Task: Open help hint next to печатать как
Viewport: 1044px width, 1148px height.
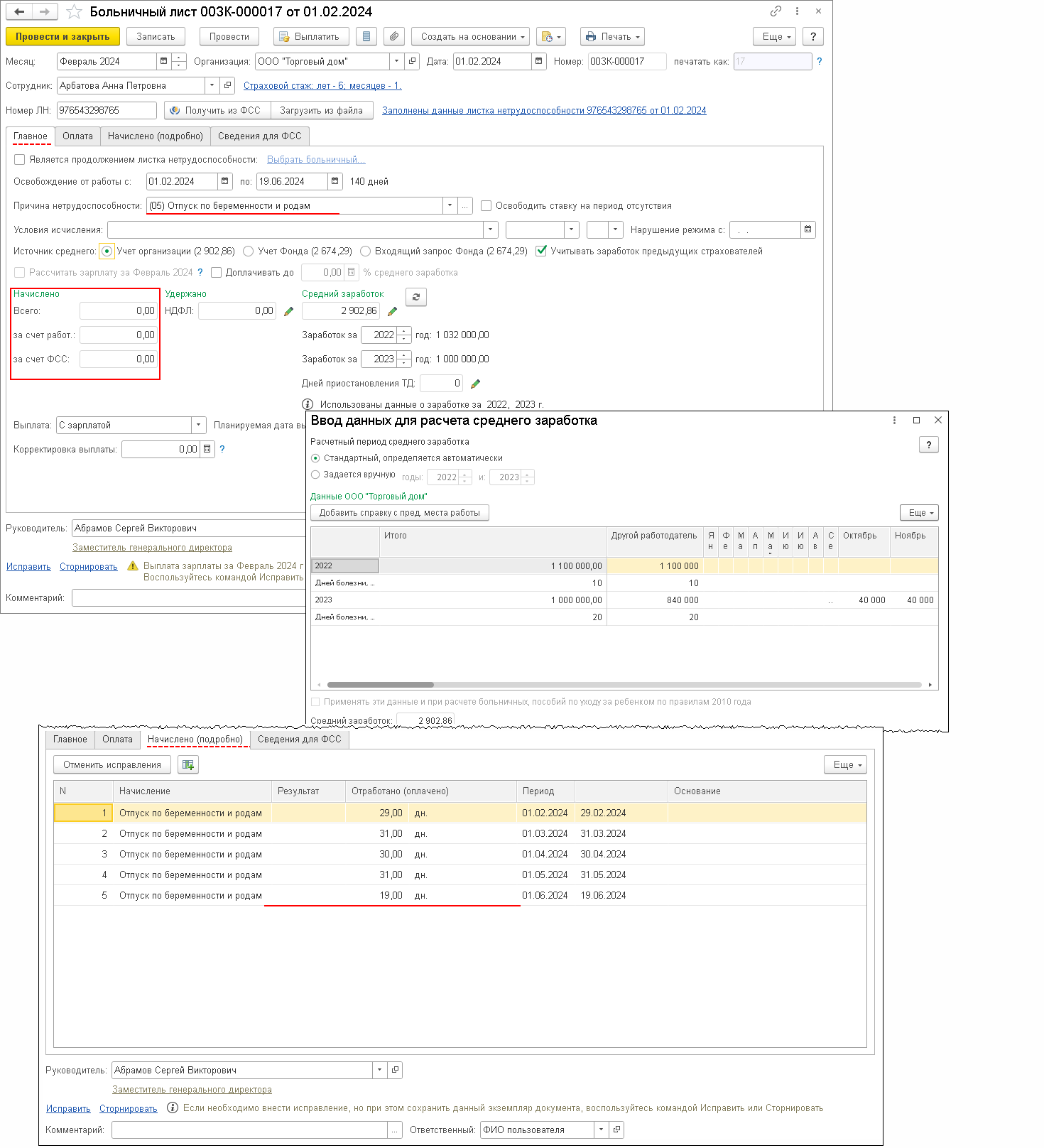Action: point(819,62)
